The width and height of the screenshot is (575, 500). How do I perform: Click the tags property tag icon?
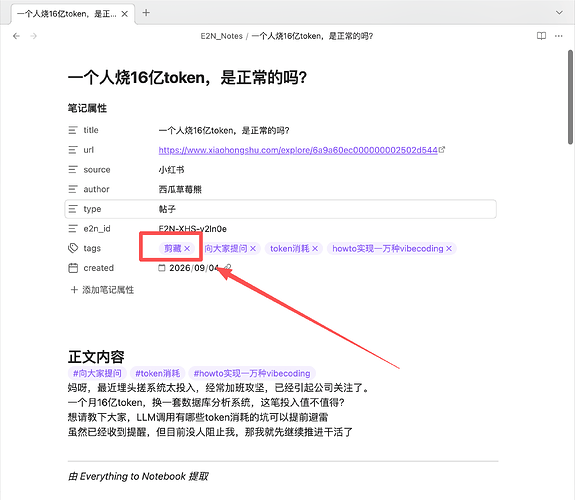click(x=73, y=248)
